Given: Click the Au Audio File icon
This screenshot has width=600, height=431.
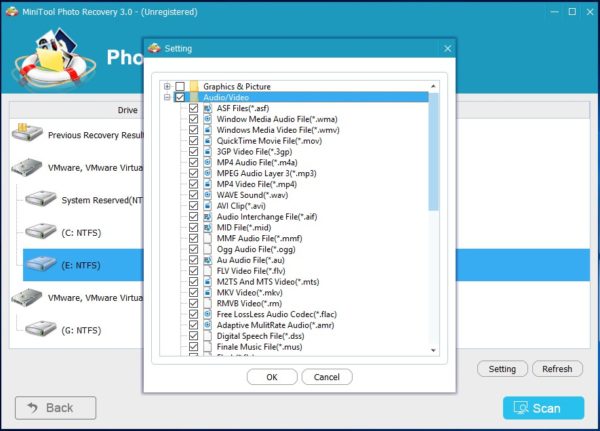Looking at the screenshot, I should [207, 260].
